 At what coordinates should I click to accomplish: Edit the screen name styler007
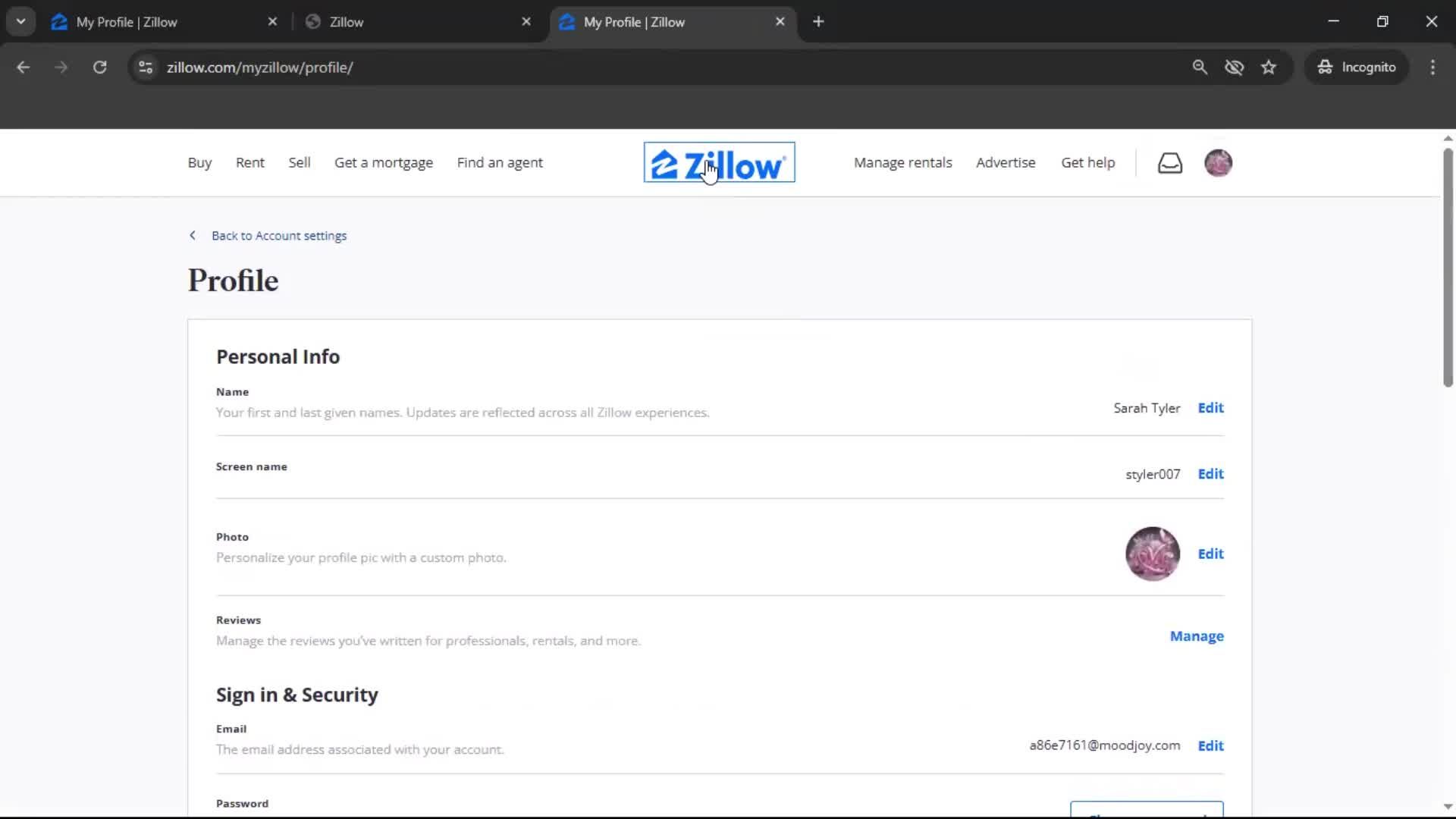1210,474
